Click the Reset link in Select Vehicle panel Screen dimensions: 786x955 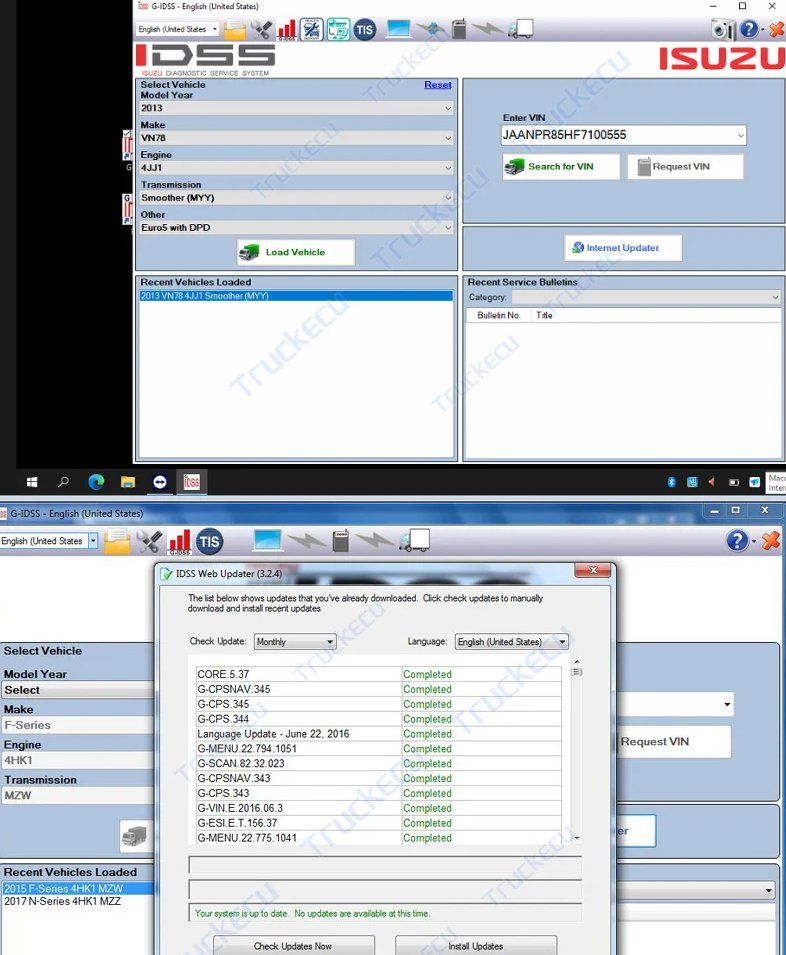(437, 85)
